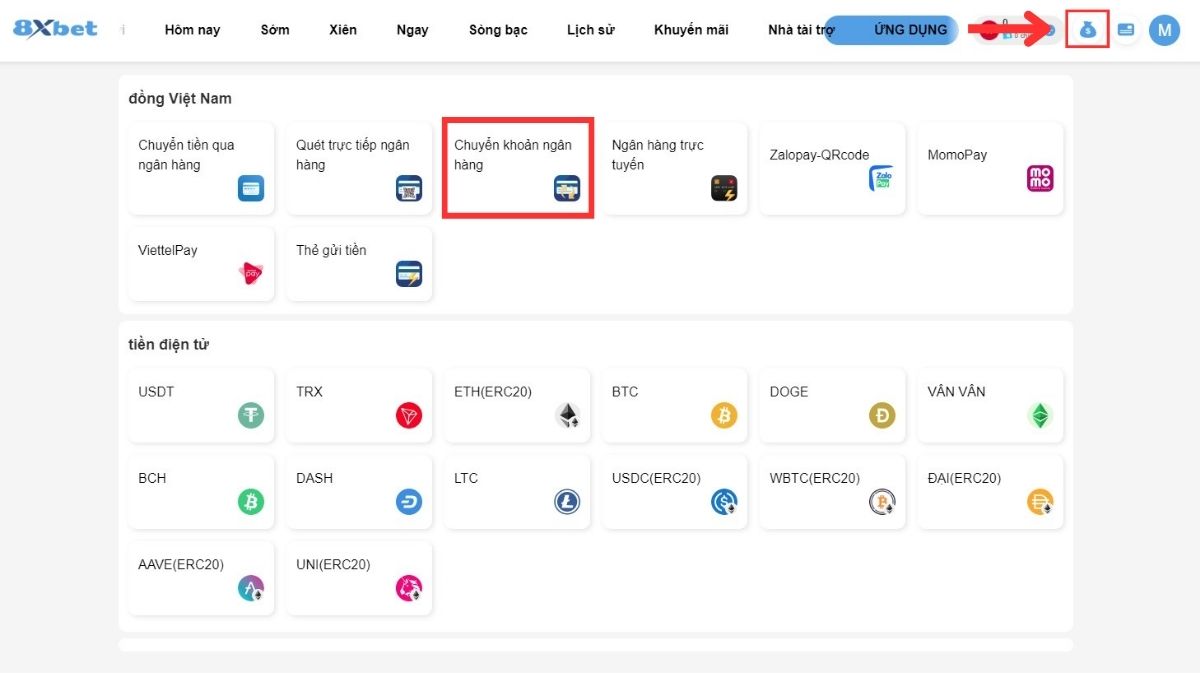Select the Chuyển tiền qua ngân hàng icon

pos(251,188)
